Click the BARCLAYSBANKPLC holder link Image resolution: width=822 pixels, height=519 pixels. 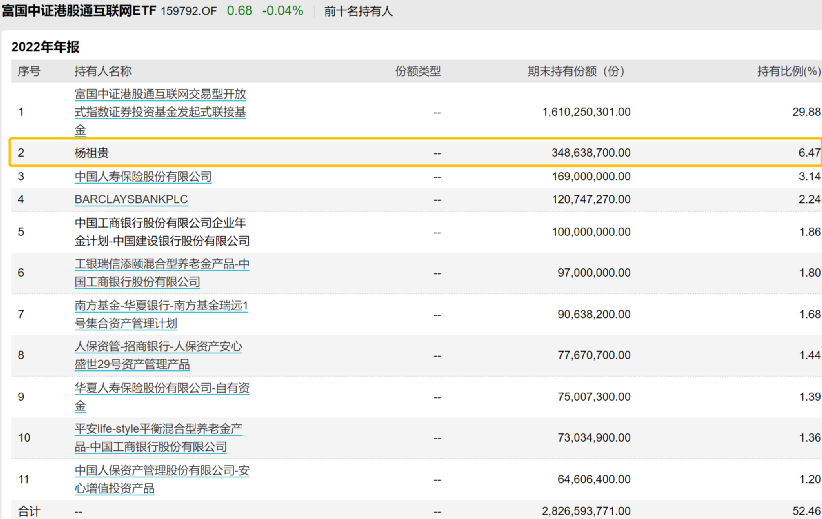tap(131, 200)
